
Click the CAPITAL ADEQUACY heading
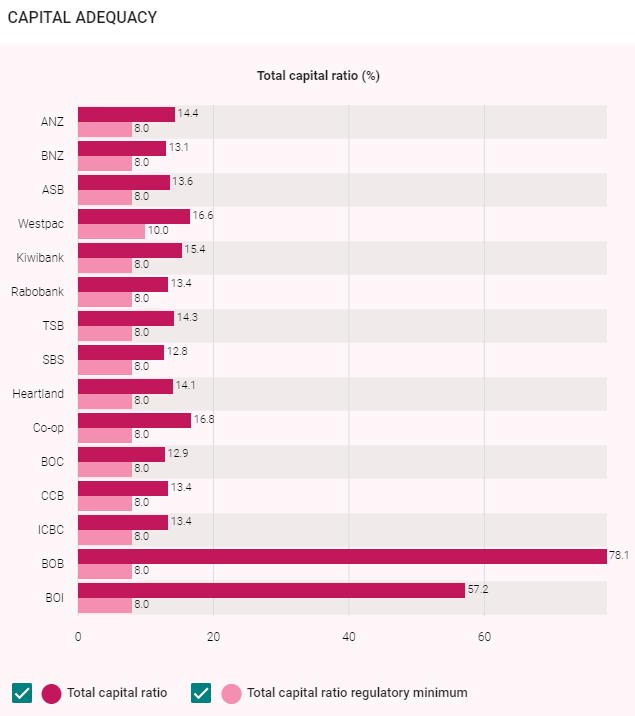(x=82, y=18)
